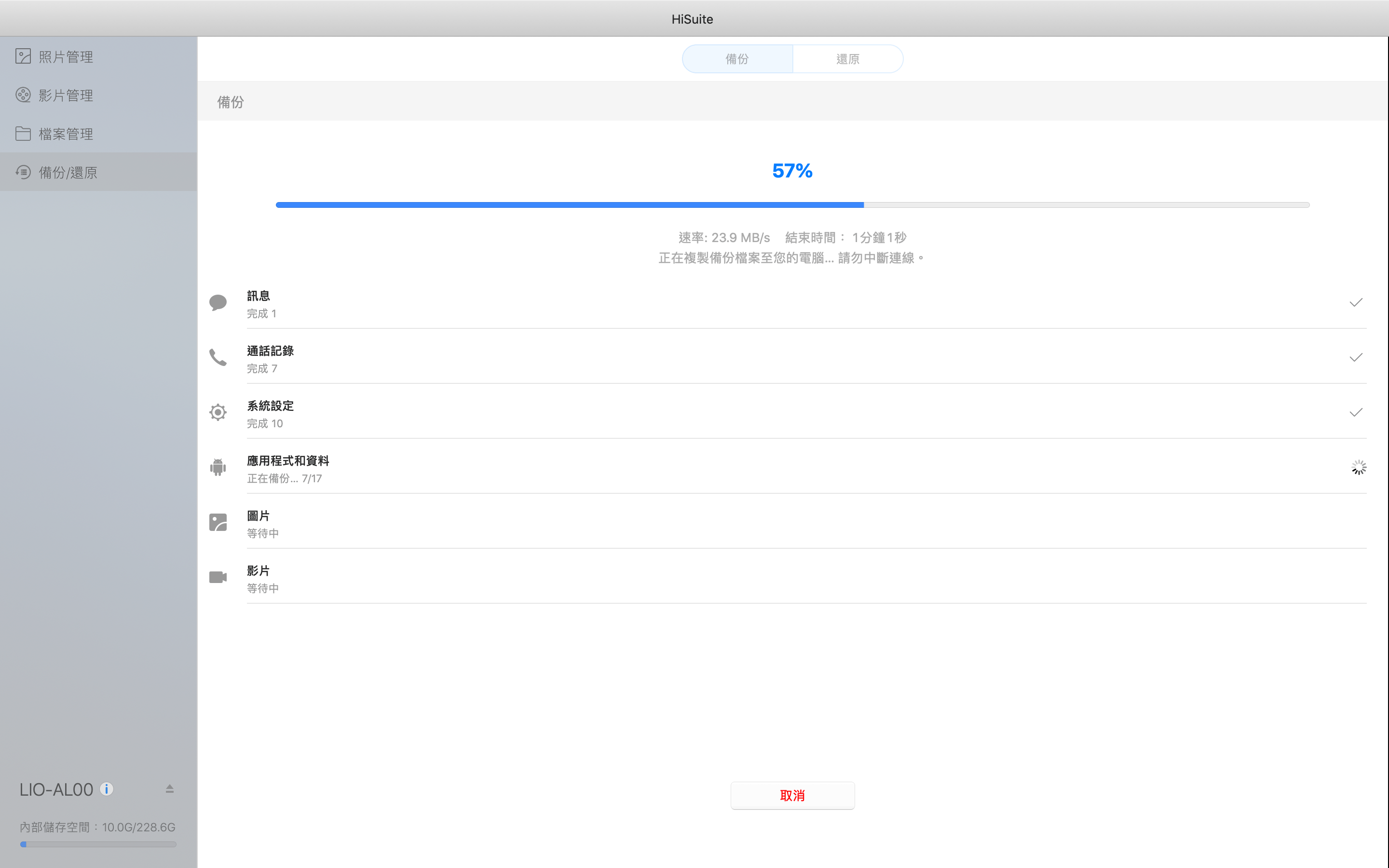
Task: Click the blue backup progress bar
Action: (792, 205)
